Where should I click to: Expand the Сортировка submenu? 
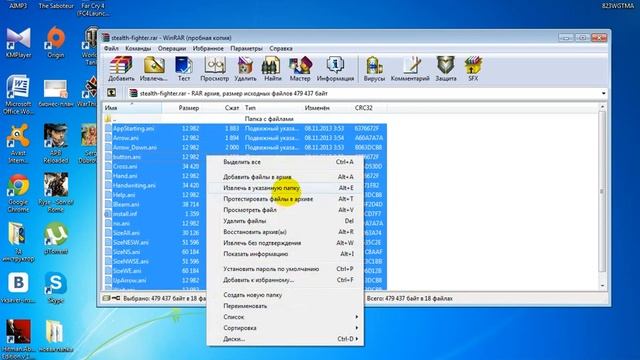(285, 328)
